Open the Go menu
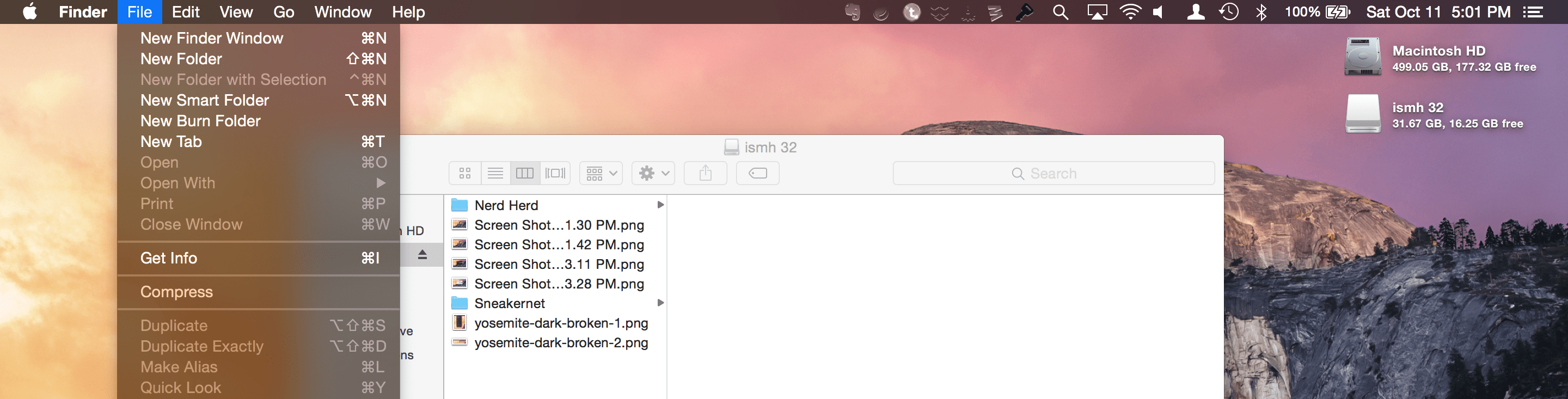Screen dimensions: 1568x399 [284, 12]
